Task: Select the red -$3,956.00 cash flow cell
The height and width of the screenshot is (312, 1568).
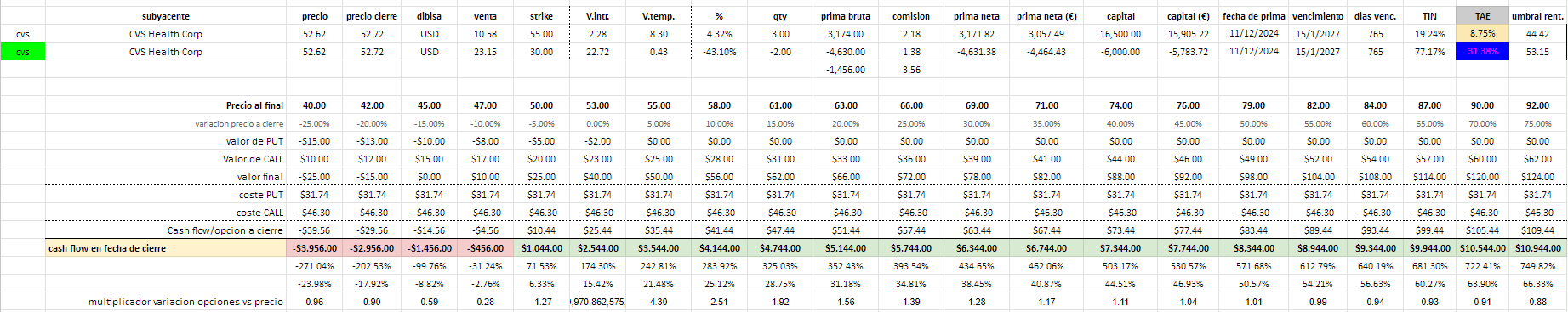Action: coord(315,248)
